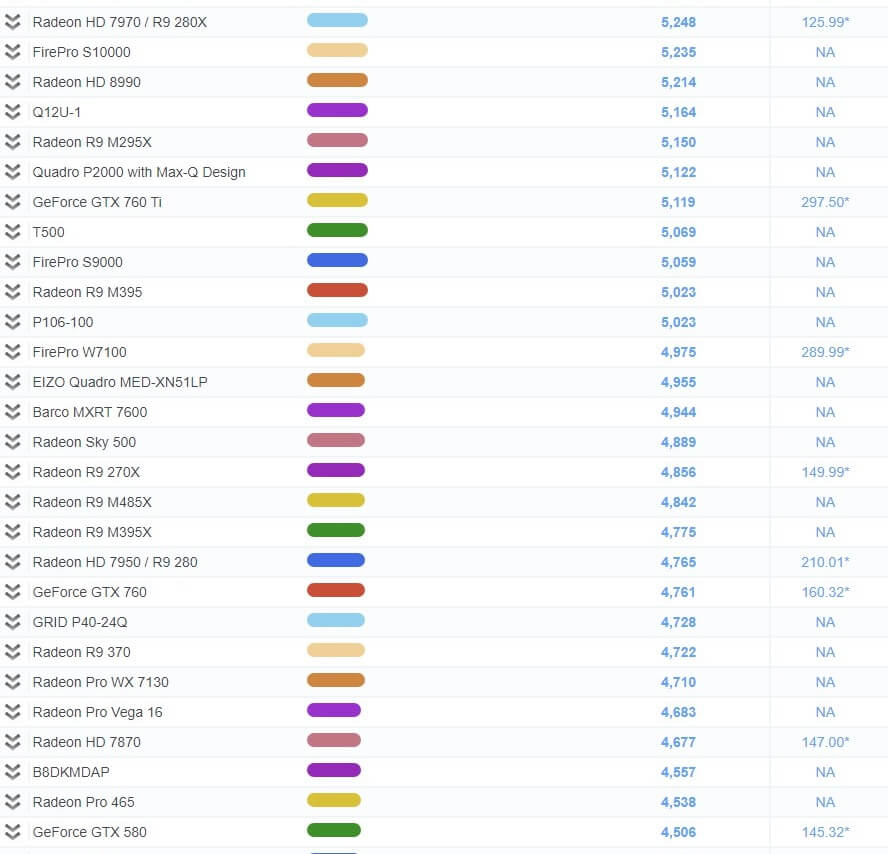Expand the Radeon R9 M295X row chevron
The height and width of the screenshot is (854, 888).
tap(12, 142)
